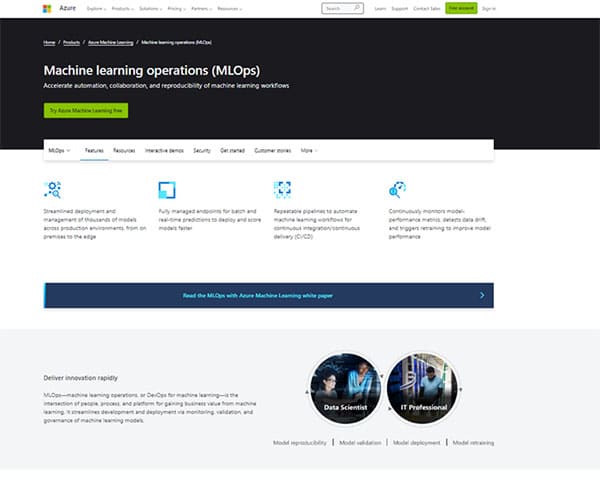Select Model reproducibility label

(x=300, y=443)
